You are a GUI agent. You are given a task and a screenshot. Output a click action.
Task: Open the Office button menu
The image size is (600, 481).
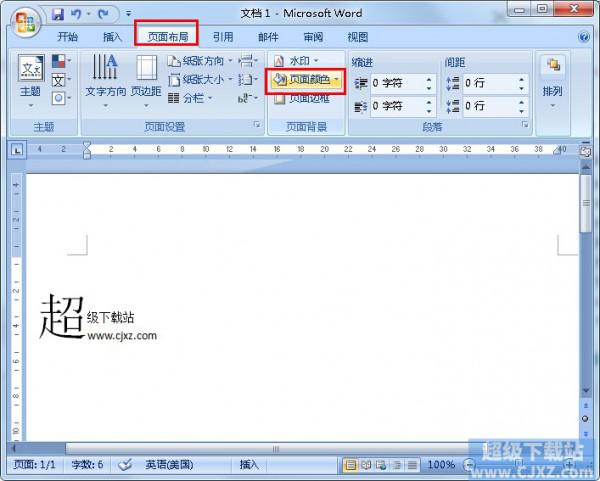click(25, 21)
